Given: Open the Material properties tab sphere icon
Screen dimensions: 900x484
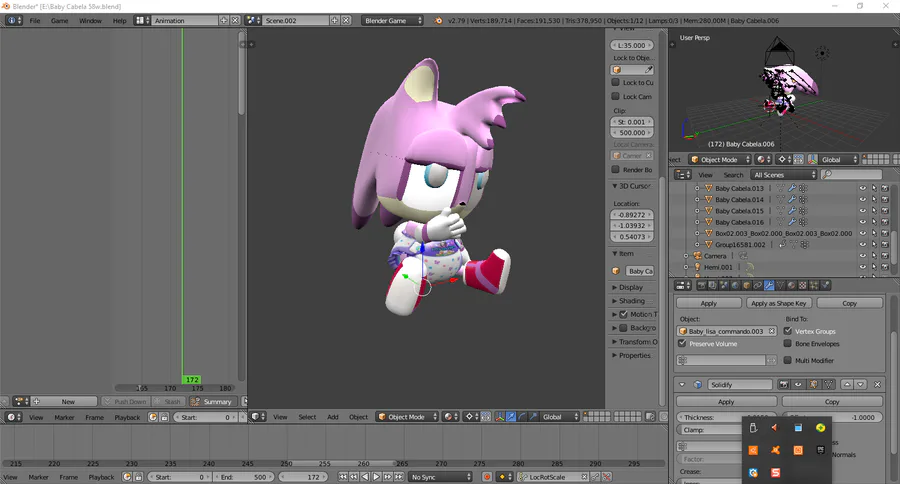Looking at the screenshot, I should [792, 285].
